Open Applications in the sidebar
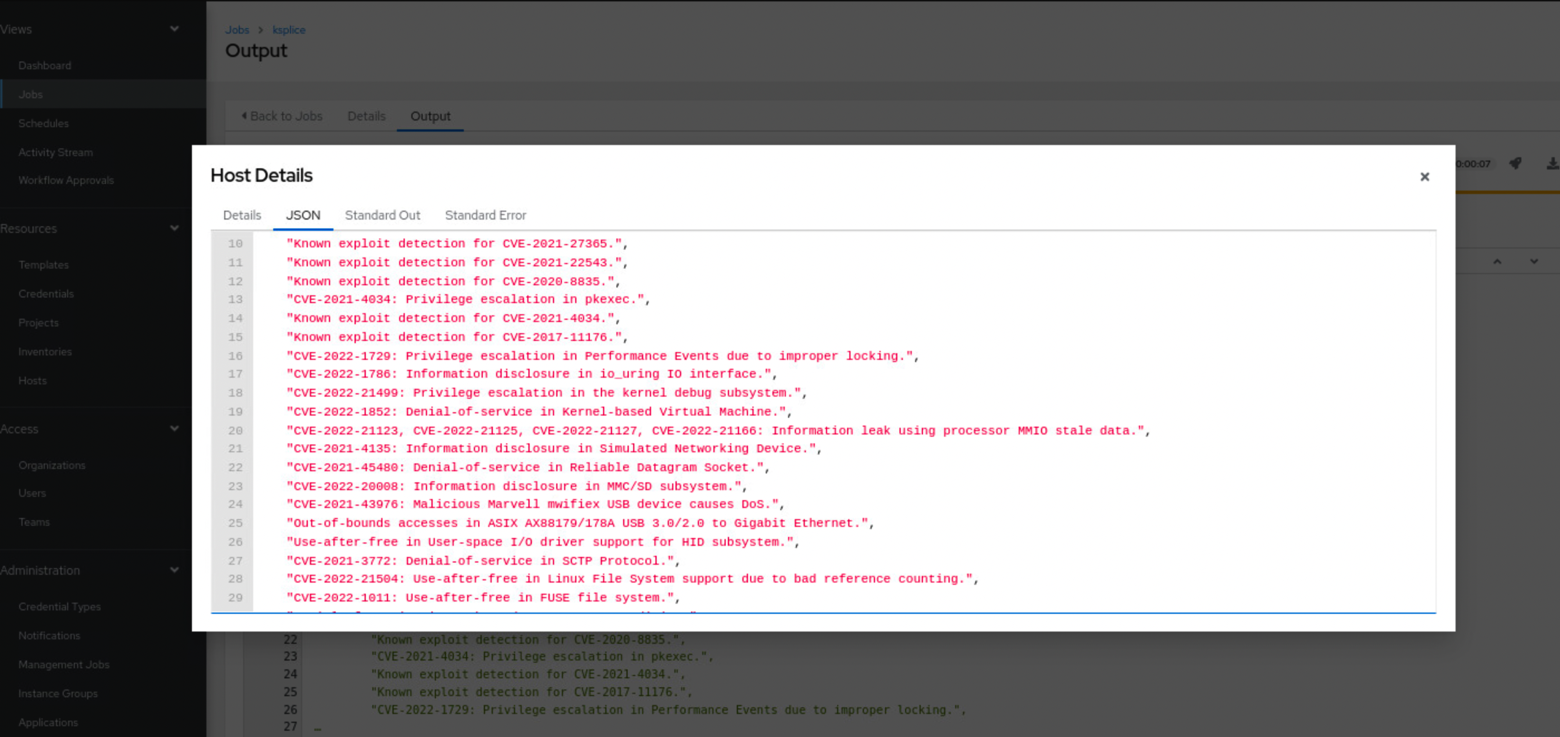The image size is (1560, 737). [x=48, y=723]
